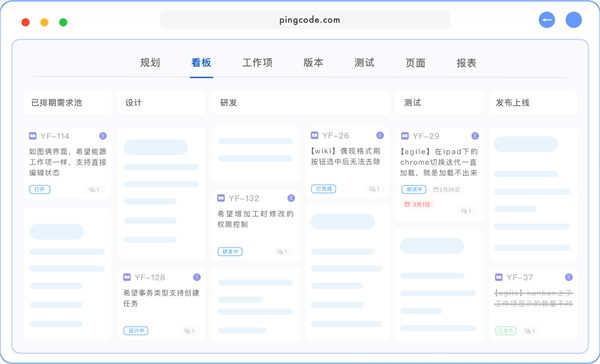This screenshot has height=364, width=600.
Task: Open the 测试中 status tag on YF-29
Action: click(414, 189)
